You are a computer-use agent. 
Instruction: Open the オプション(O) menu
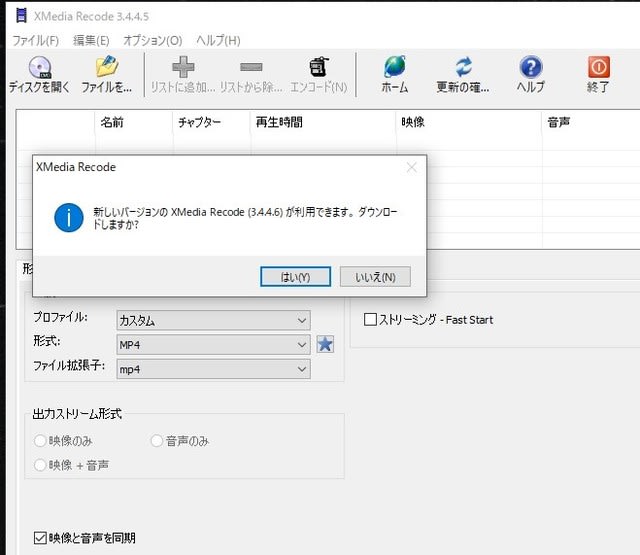coord(153,40)
